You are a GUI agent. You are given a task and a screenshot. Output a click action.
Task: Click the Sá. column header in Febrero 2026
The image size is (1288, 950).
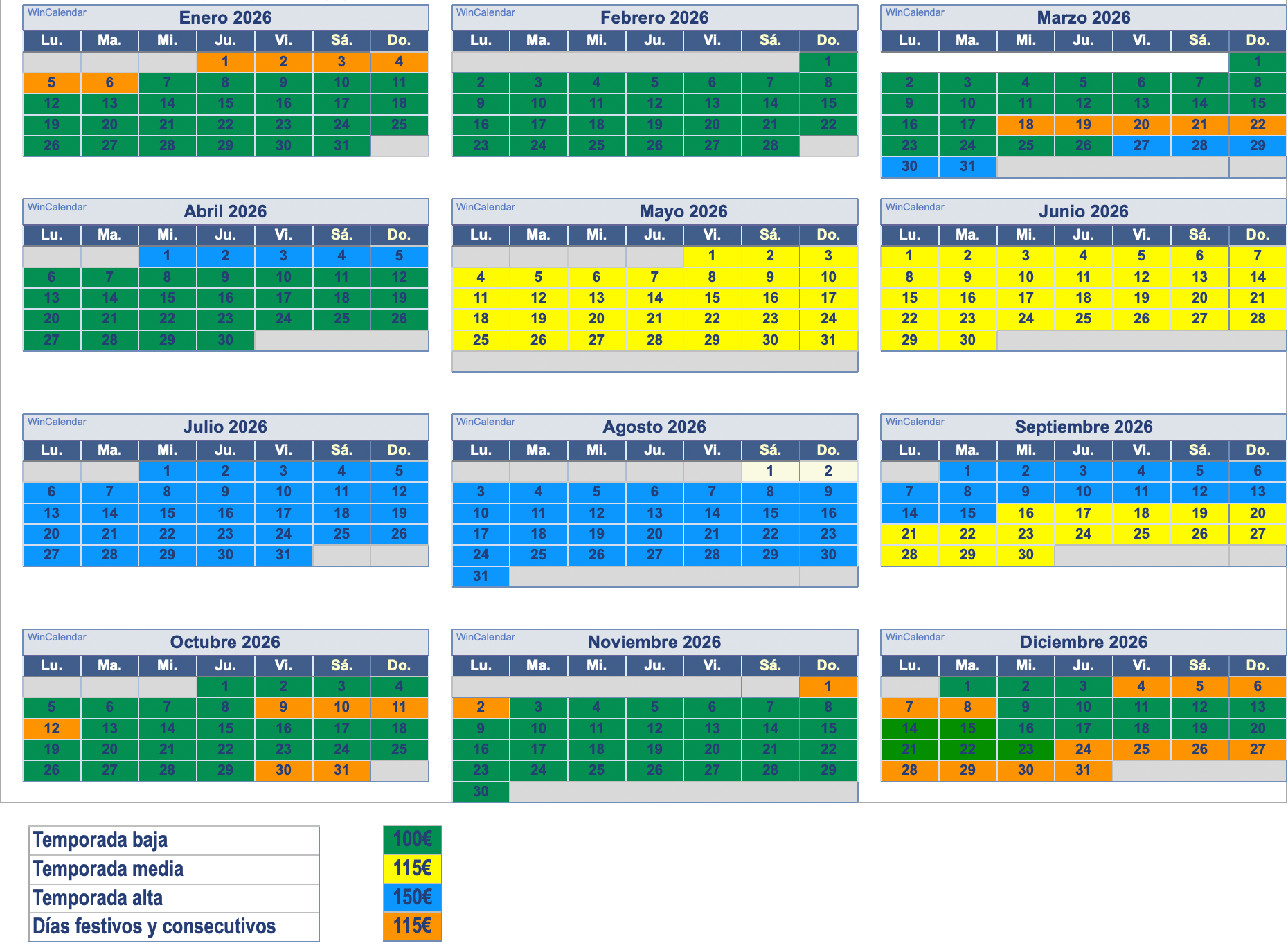pos(770,40)
